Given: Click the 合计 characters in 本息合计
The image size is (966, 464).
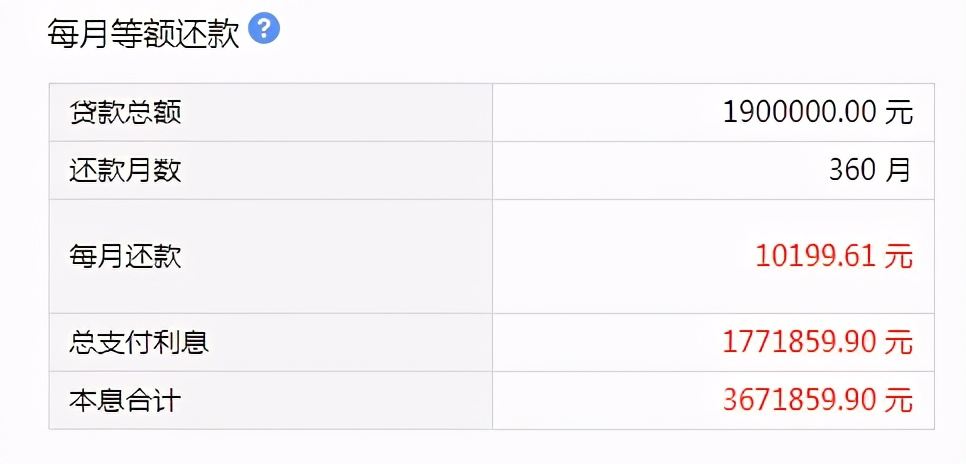Looking at the screenshot, I should [x=153, y=401].
